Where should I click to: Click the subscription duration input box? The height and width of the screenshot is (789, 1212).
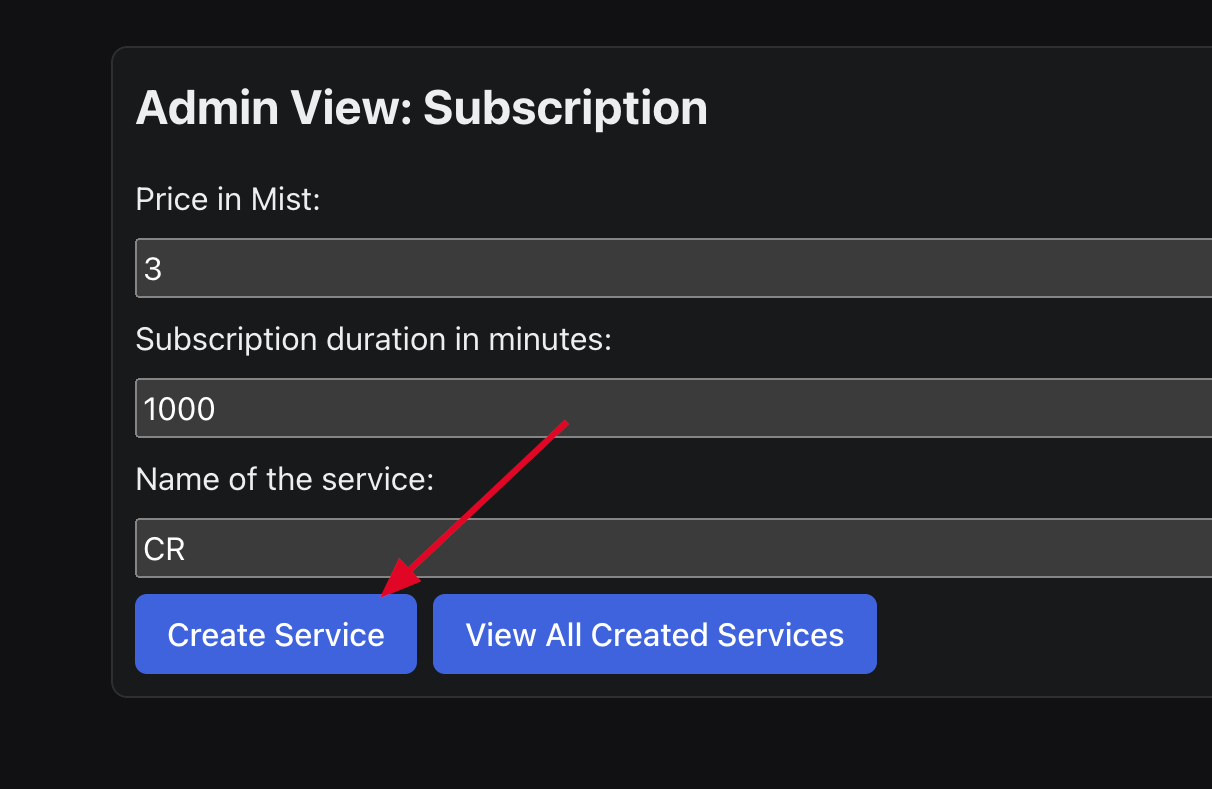[672, 408]
